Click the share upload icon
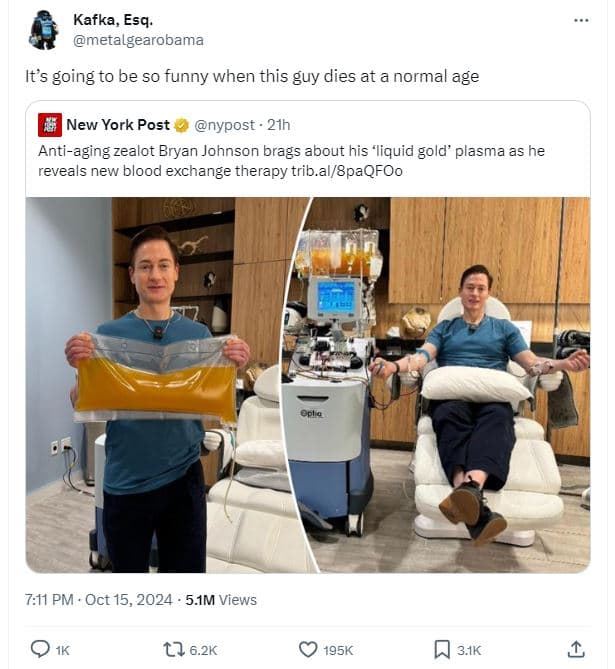The width and height of the screenshot is (615, 669). coord(576,649)
